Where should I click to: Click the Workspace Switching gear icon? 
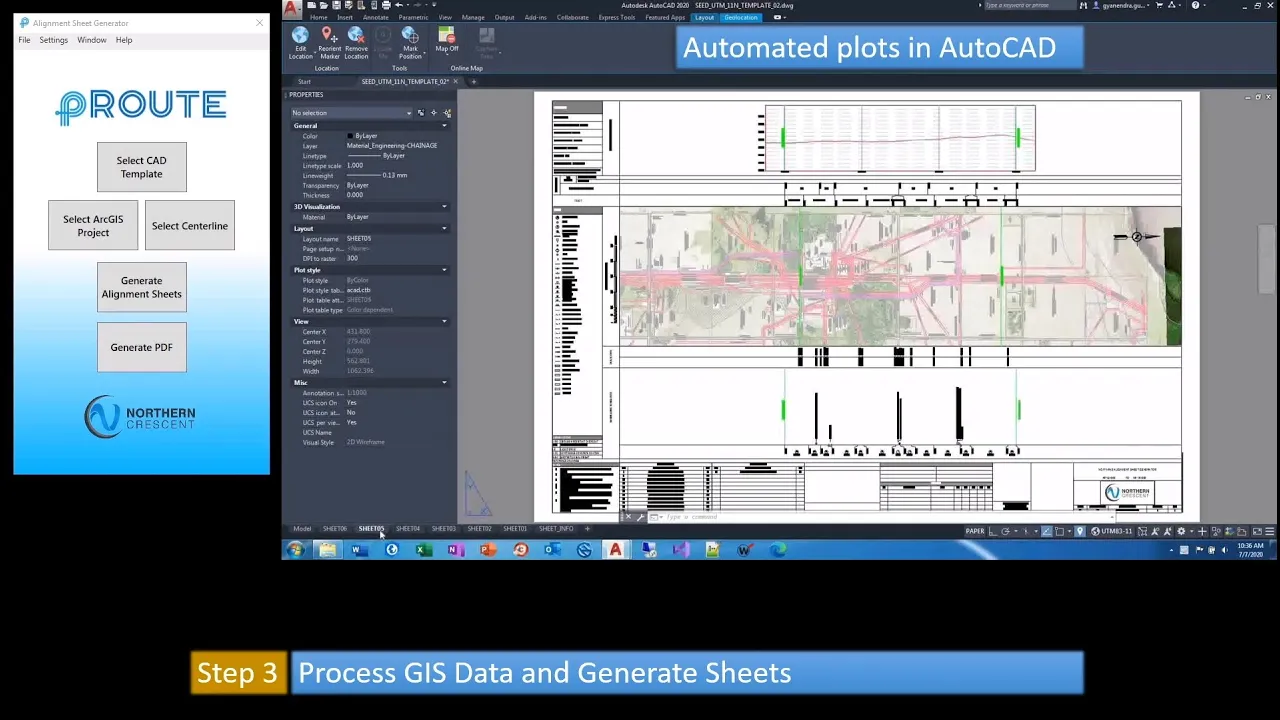(1181, 531)
